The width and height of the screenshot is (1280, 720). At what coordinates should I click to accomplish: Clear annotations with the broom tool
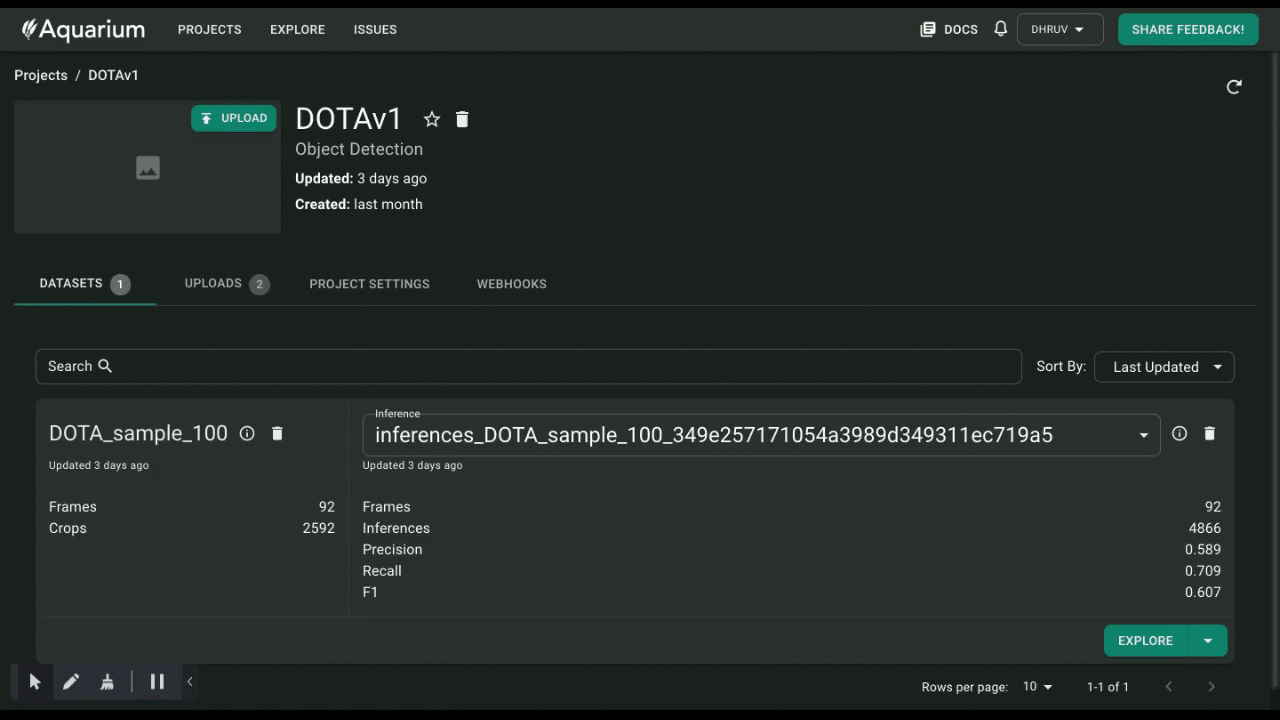click(107, 682)
